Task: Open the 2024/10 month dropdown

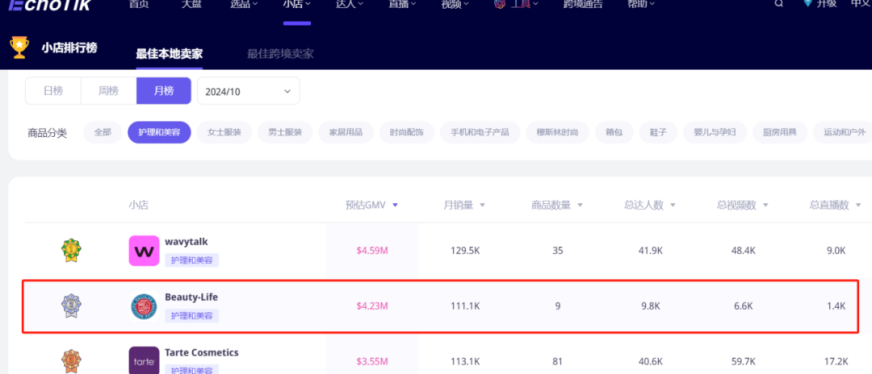Action: 249,91
